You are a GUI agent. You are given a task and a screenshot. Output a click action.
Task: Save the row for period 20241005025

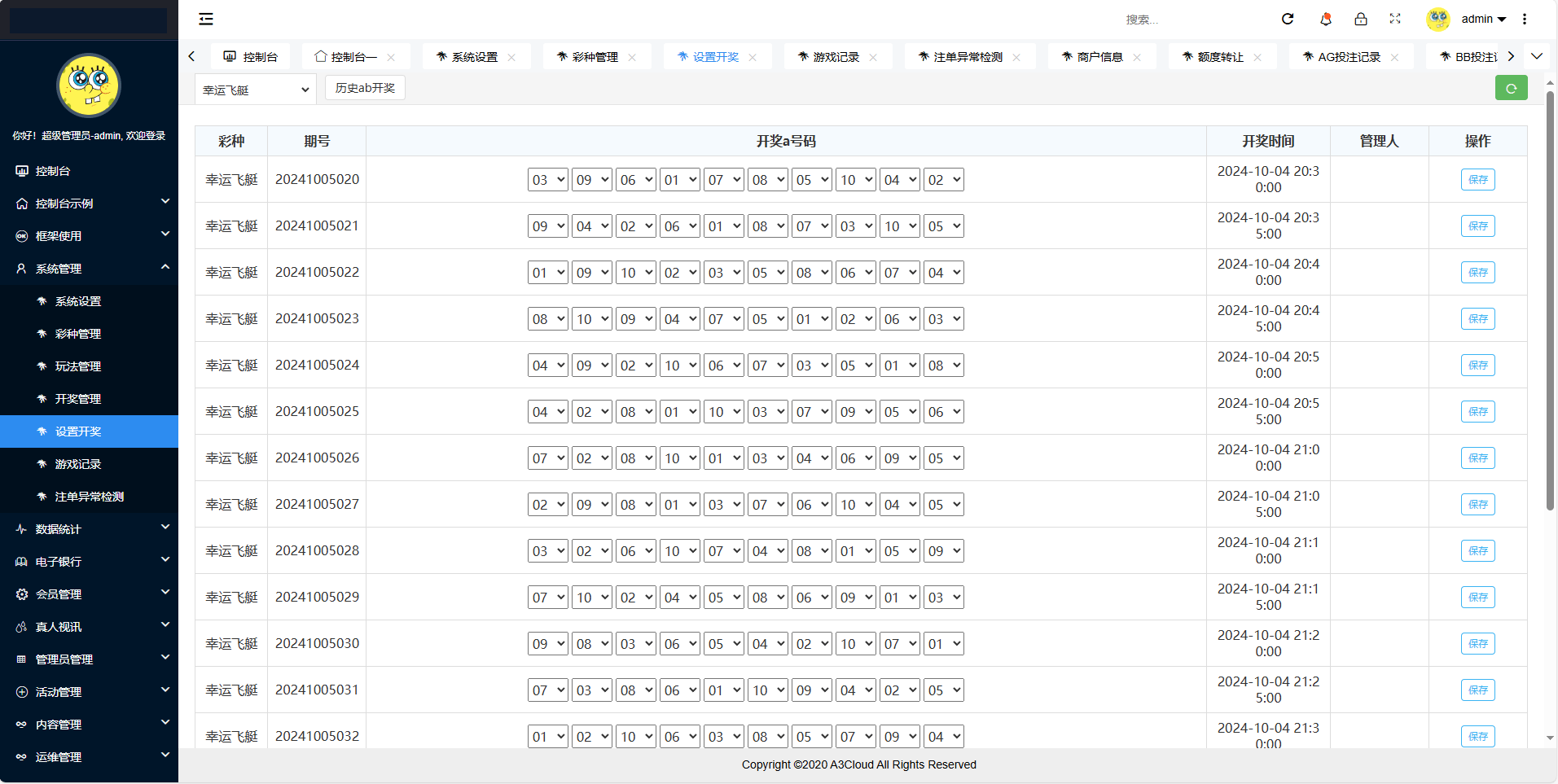(x=1477, y=412)
